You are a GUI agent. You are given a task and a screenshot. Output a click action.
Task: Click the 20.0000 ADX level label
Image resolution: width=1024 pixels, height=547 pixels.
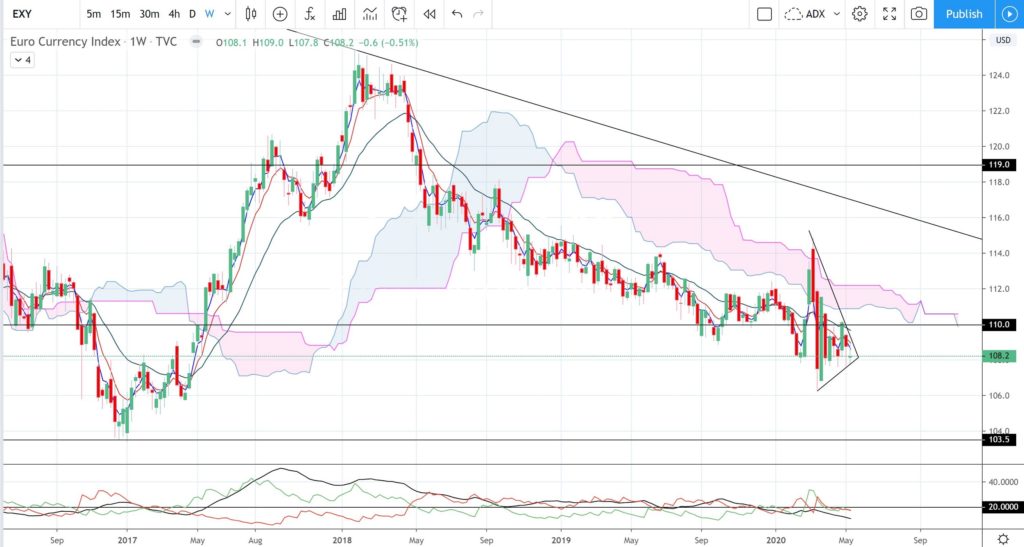click(x=1002, y=507)
